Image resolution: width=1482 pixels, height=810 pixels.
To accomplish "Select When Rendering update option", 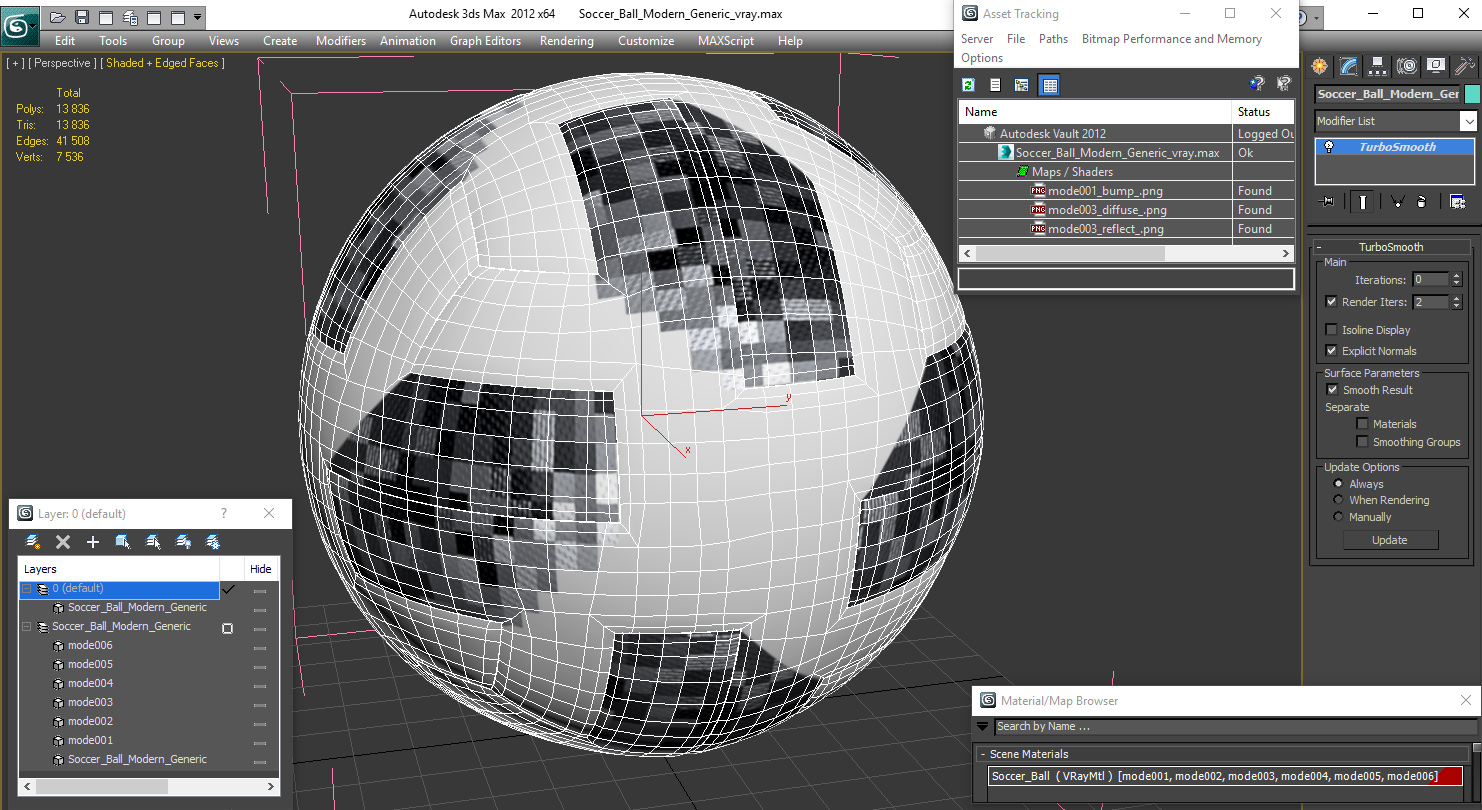I will (x=1338, y=500).
